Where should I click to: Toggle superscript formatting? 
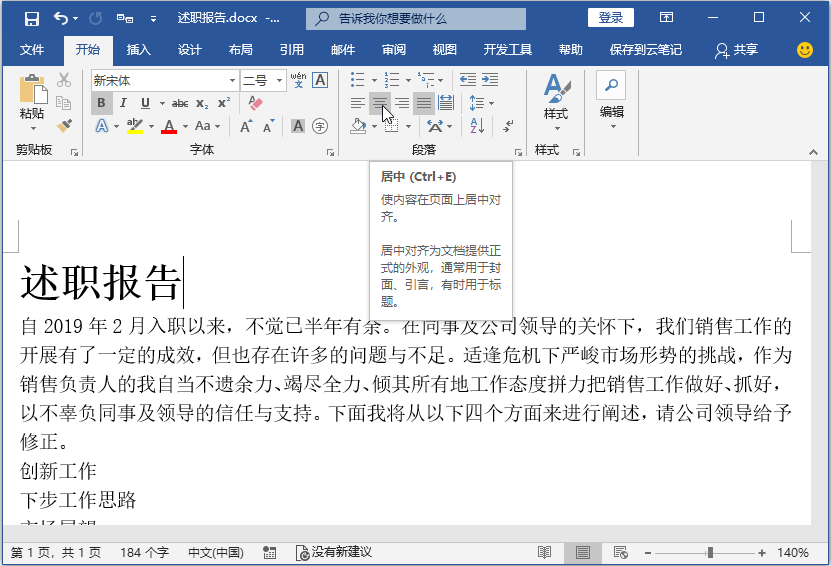(224, 102)
